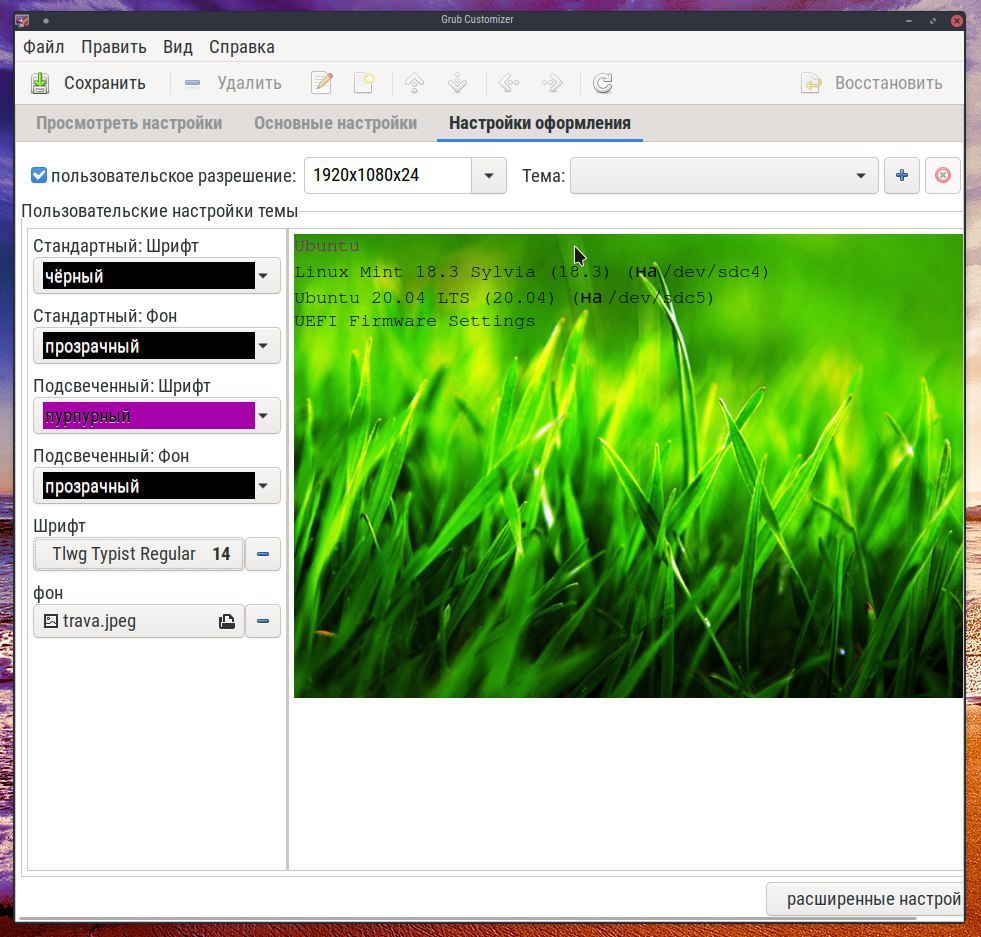Image resolution: width=981 pixels, height=937 pixels.
Task: Click the application icon in title bar
Action: point(23,20)
